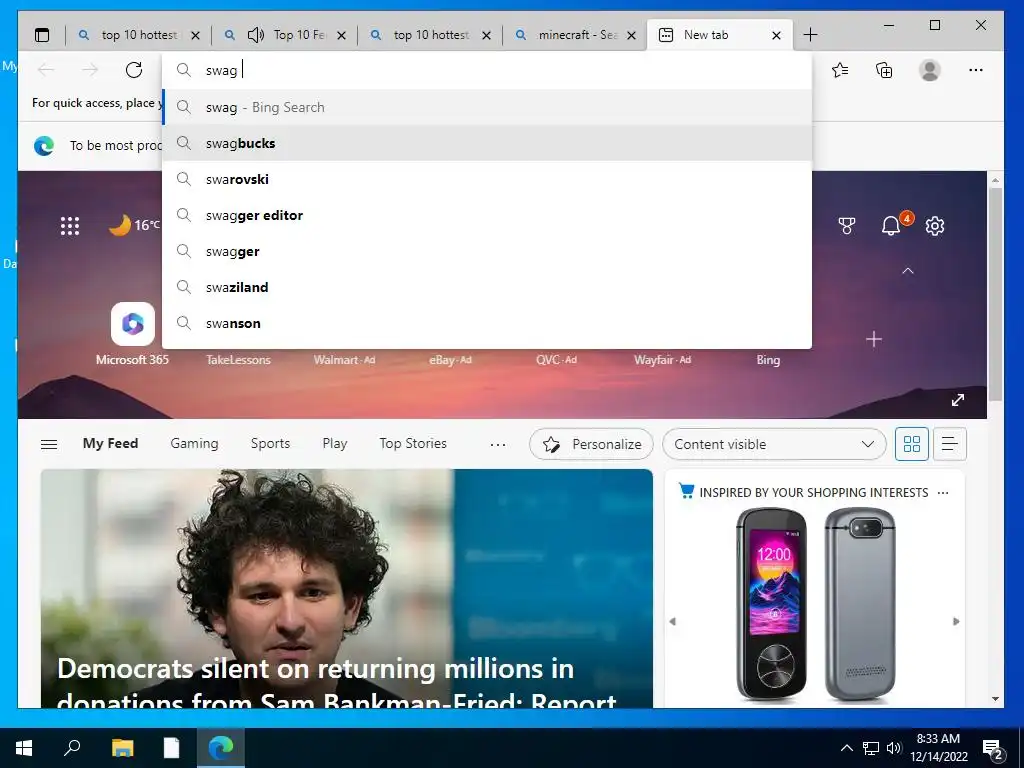Click the page vertical scrollbar thumb
The height and width of the screenshot is (768, 1024).
(995, 294)
